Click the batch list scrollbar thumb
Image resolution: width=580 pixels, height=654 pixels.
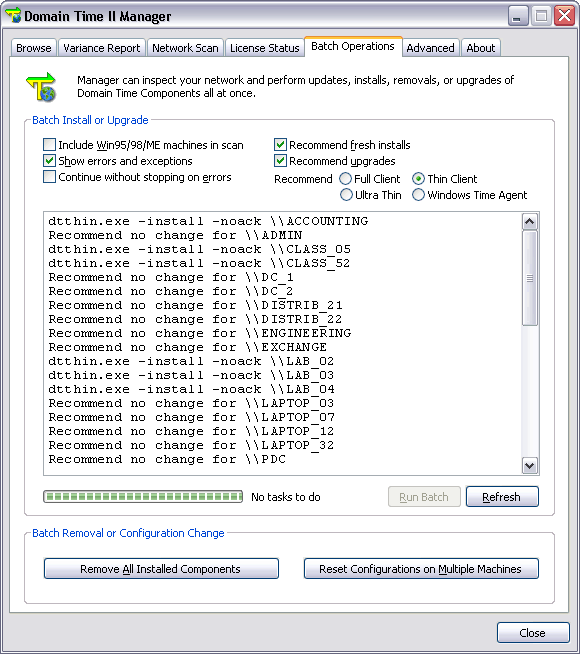(530, 278)
